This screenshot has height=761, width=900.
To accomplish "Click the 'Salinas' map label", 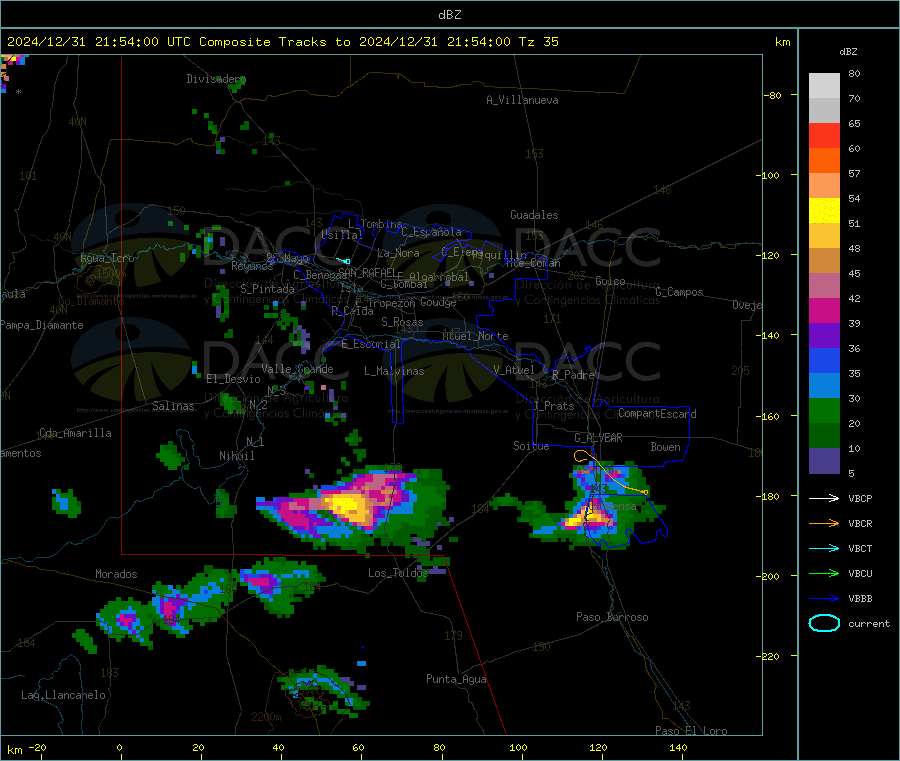I will click(x=173, y=406).
